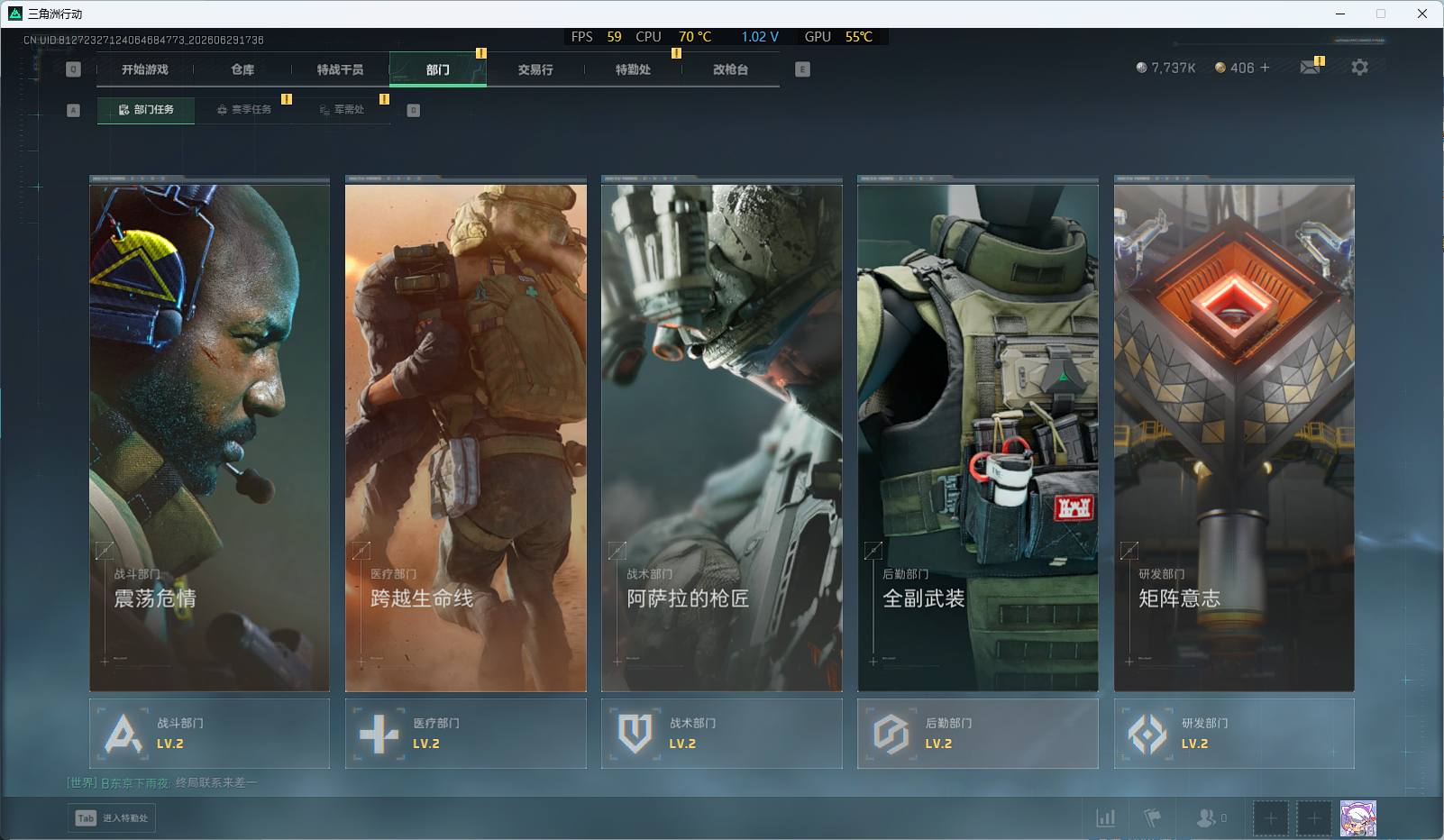Open the 后勤部门 LV.2 panel
The height and width of the screenshot is (840, 1444).
tap(977, 734)
